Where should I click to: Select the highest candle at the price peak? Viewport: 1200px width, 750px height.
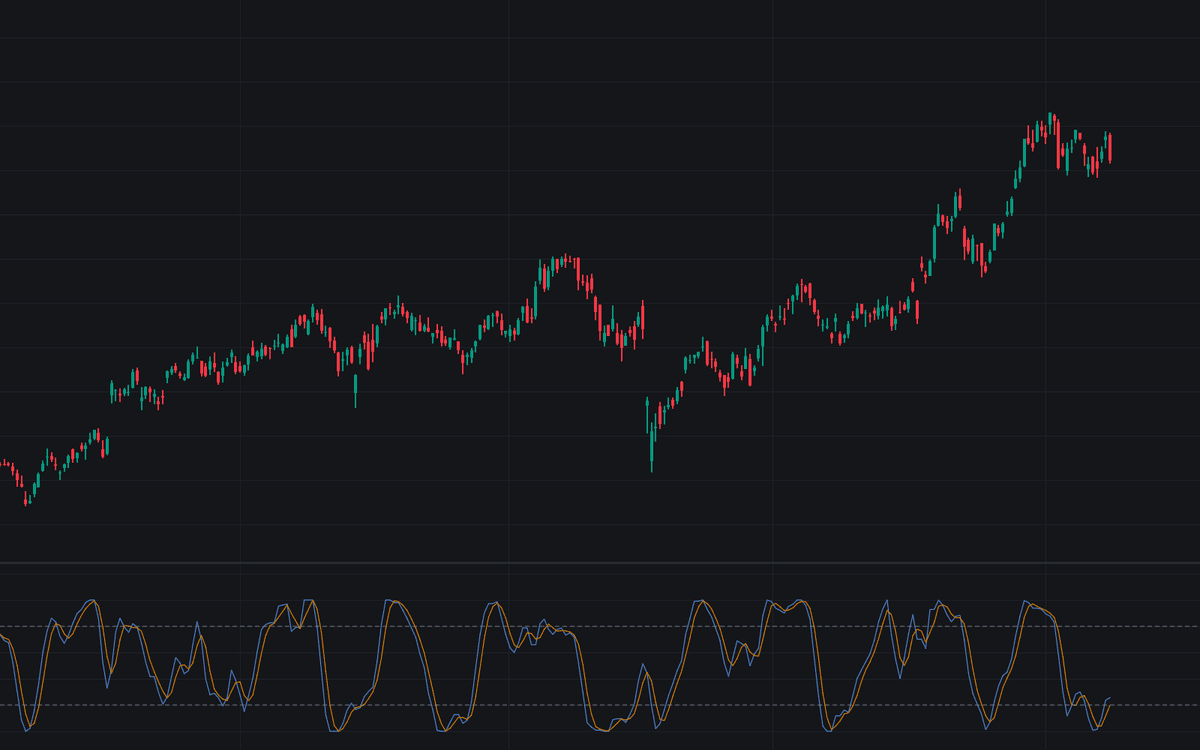pos(1050,123)
